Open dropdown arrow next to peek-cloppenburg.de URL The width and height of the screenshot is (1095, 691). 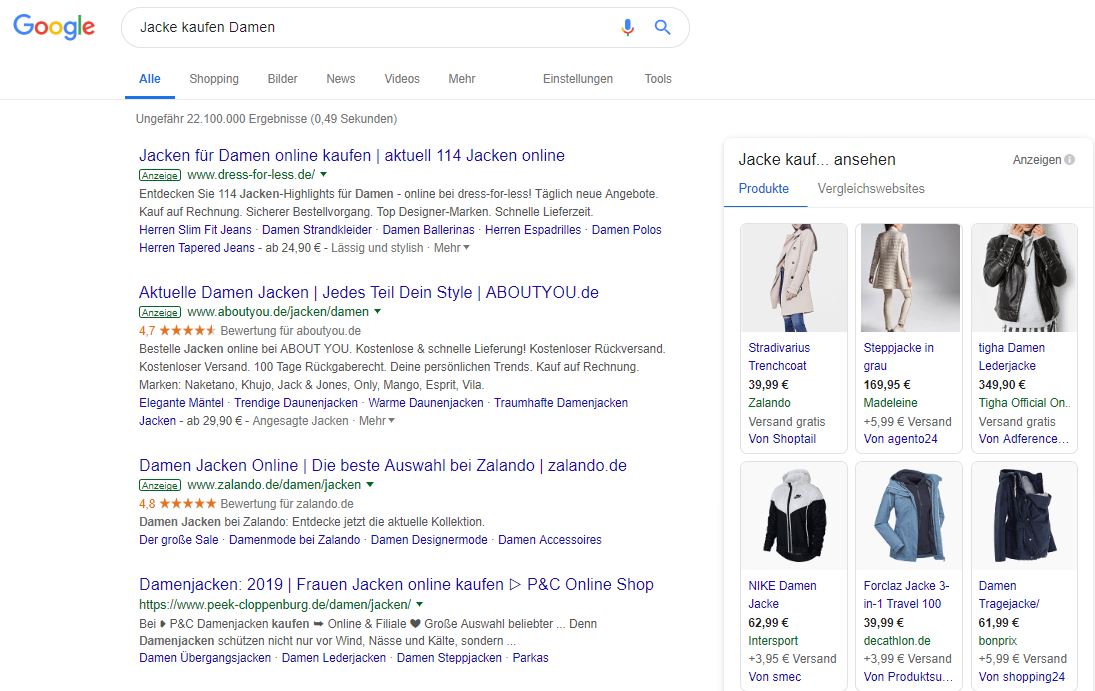[419, 604]
